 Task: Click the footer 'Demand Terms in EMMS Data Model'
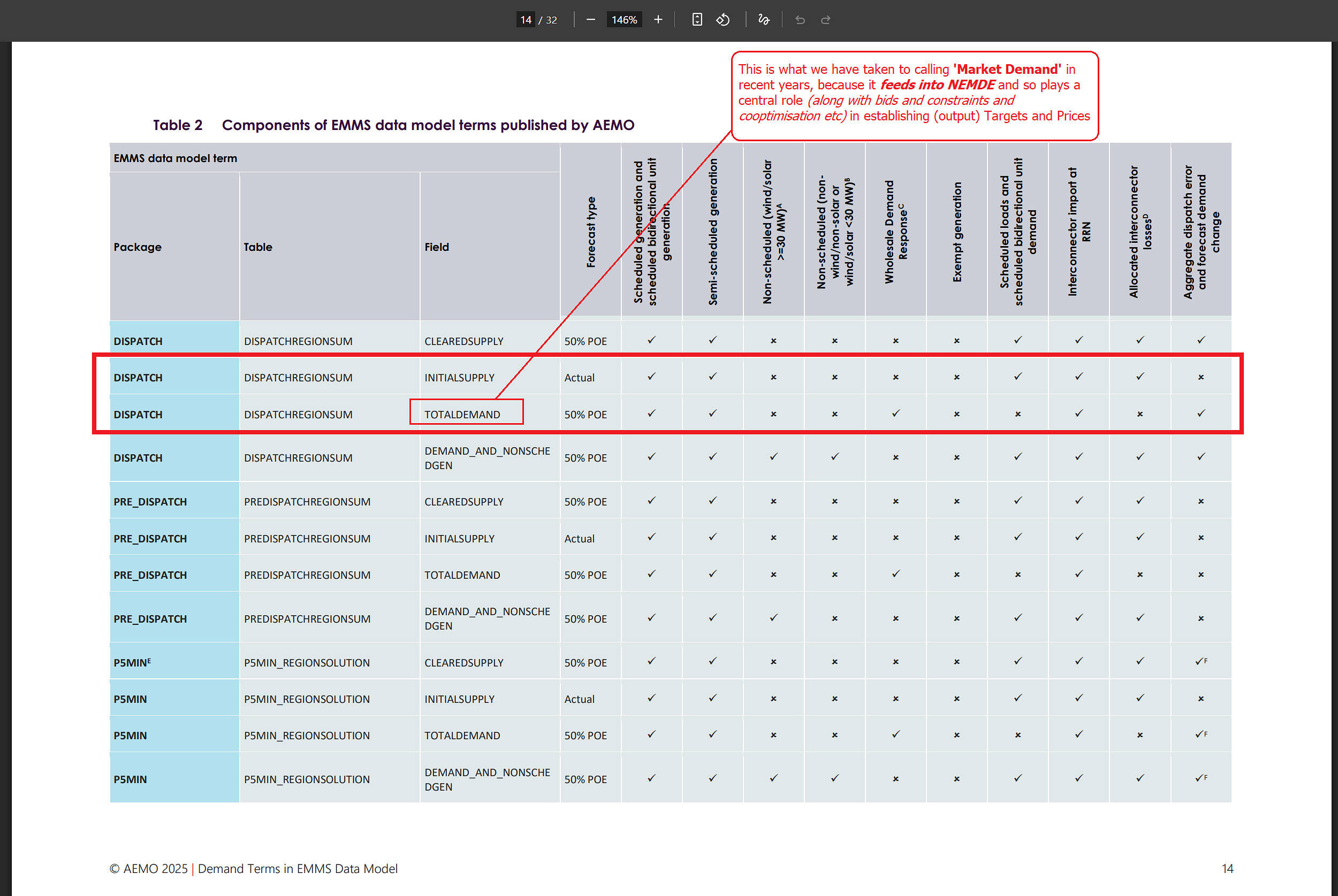click(297, 869)
